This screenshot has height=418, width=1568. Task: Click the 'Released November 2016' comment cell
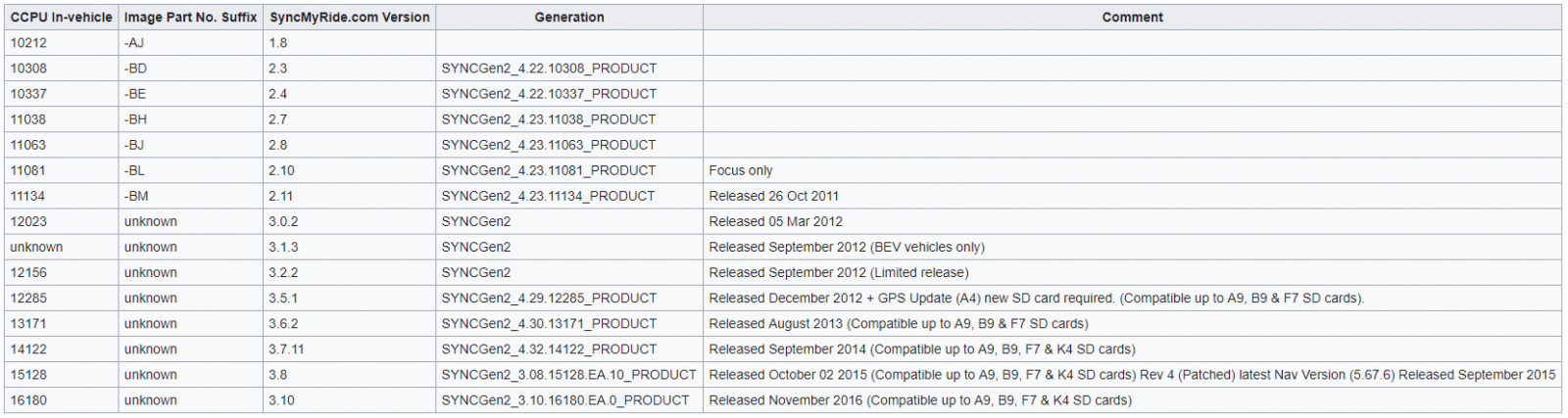[x=1132, y=399]
